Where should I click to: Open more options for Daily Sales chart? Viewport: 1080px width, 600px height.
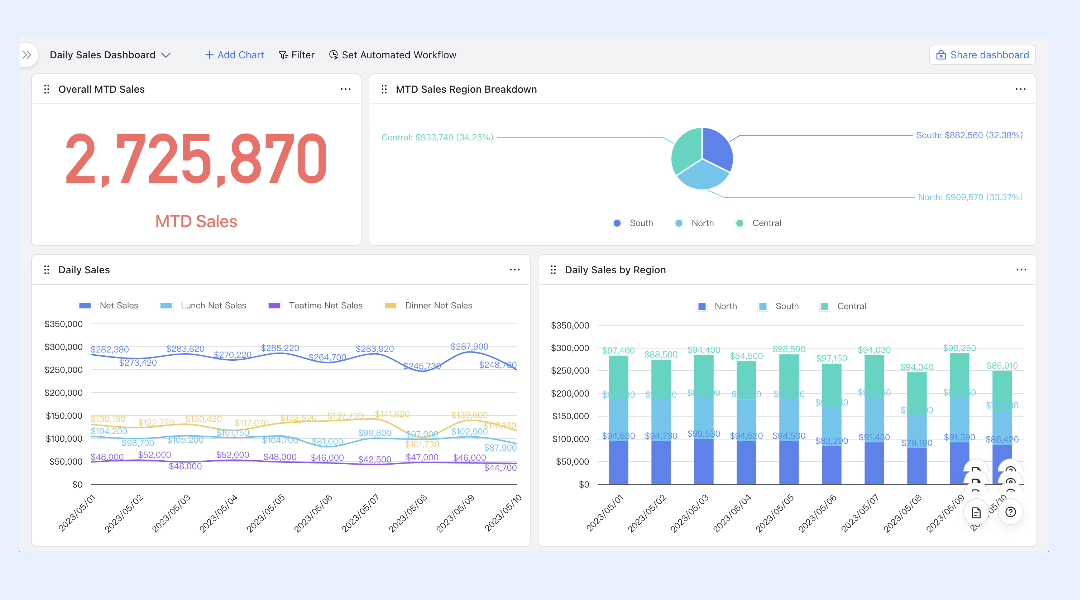point(515,269)
